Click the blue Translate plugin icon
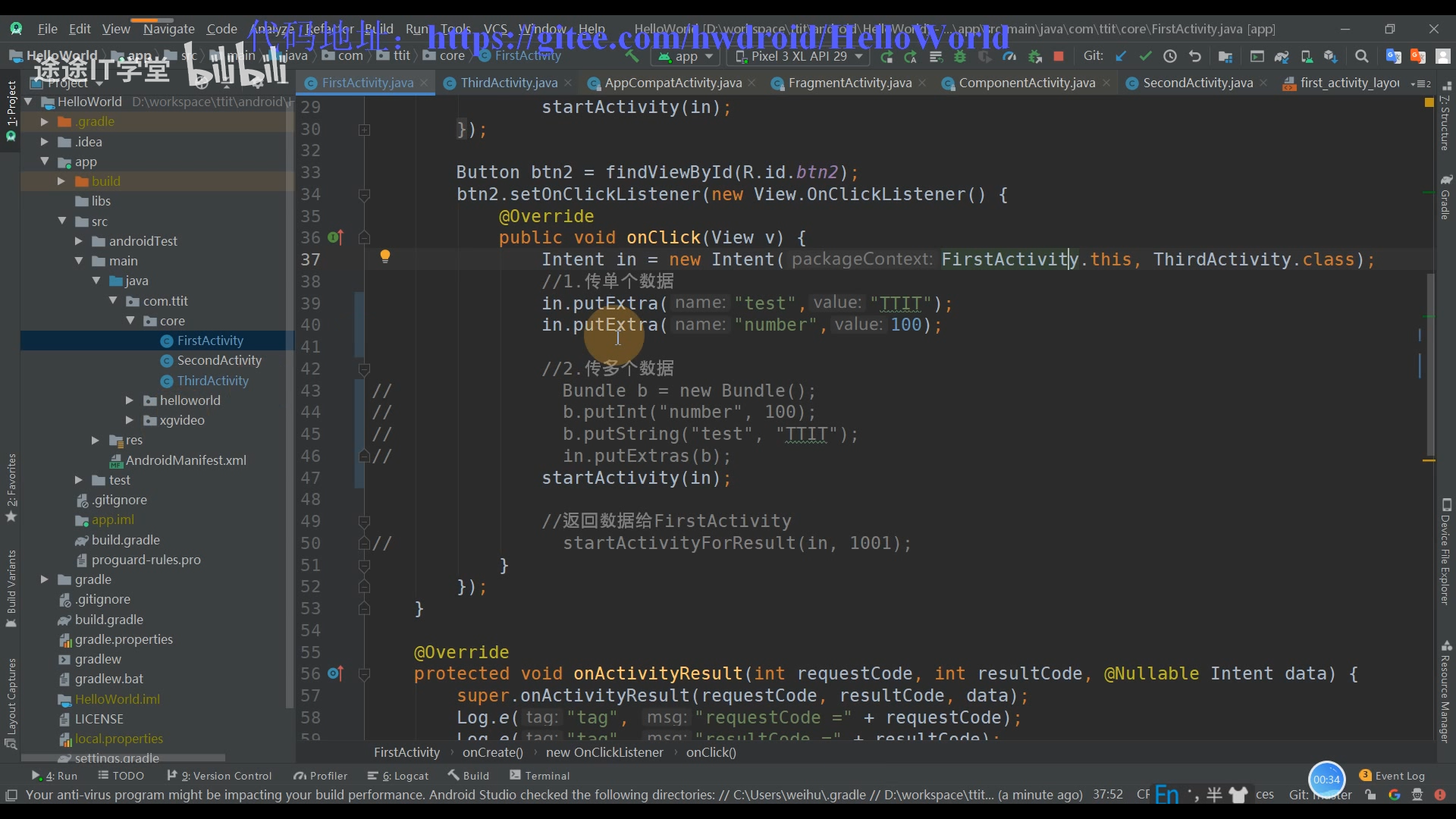The height and width of the screenshot is (819, 1456). [x=1393, y=57]
